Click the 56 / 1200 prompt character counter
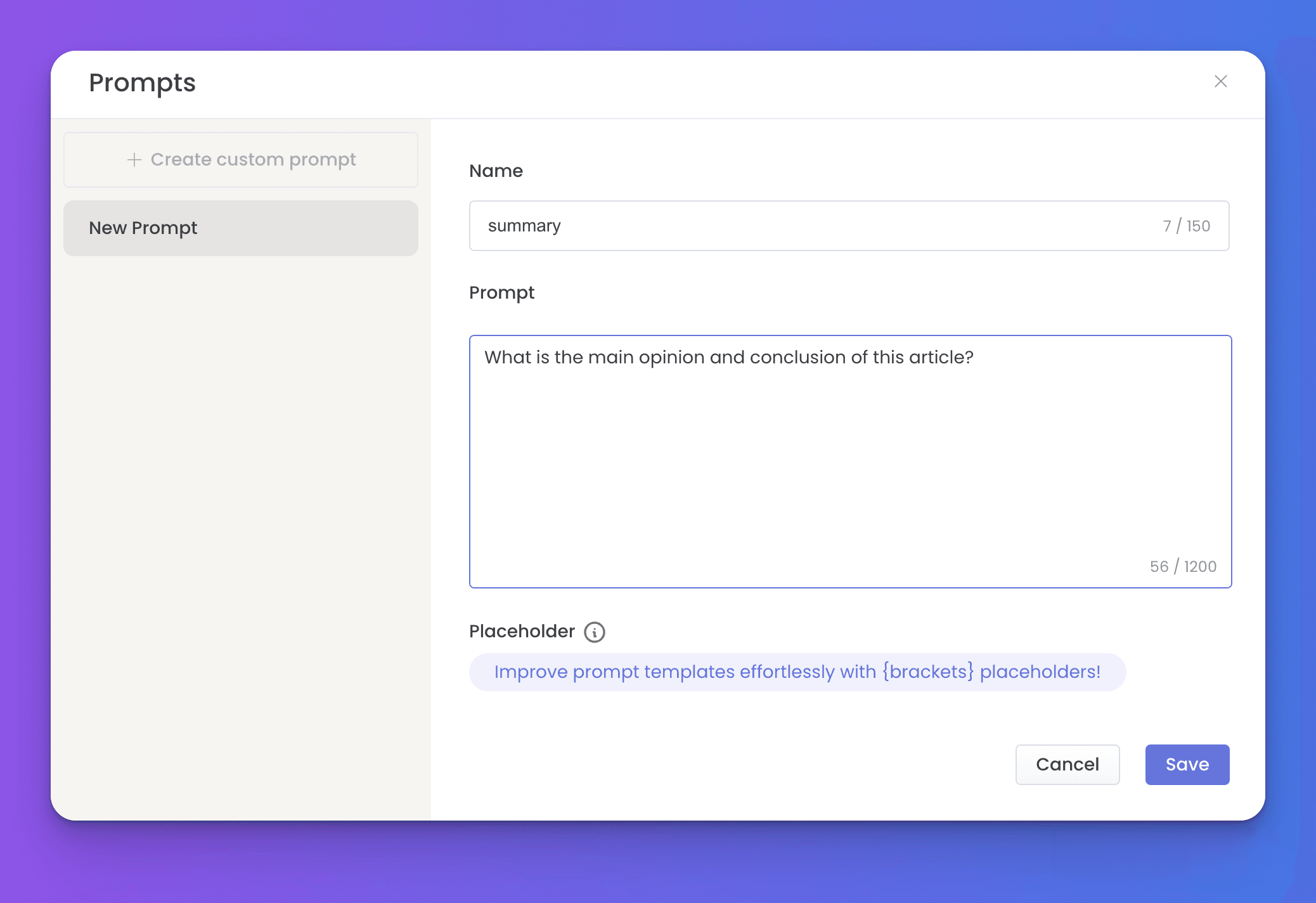 [1182, 566]
